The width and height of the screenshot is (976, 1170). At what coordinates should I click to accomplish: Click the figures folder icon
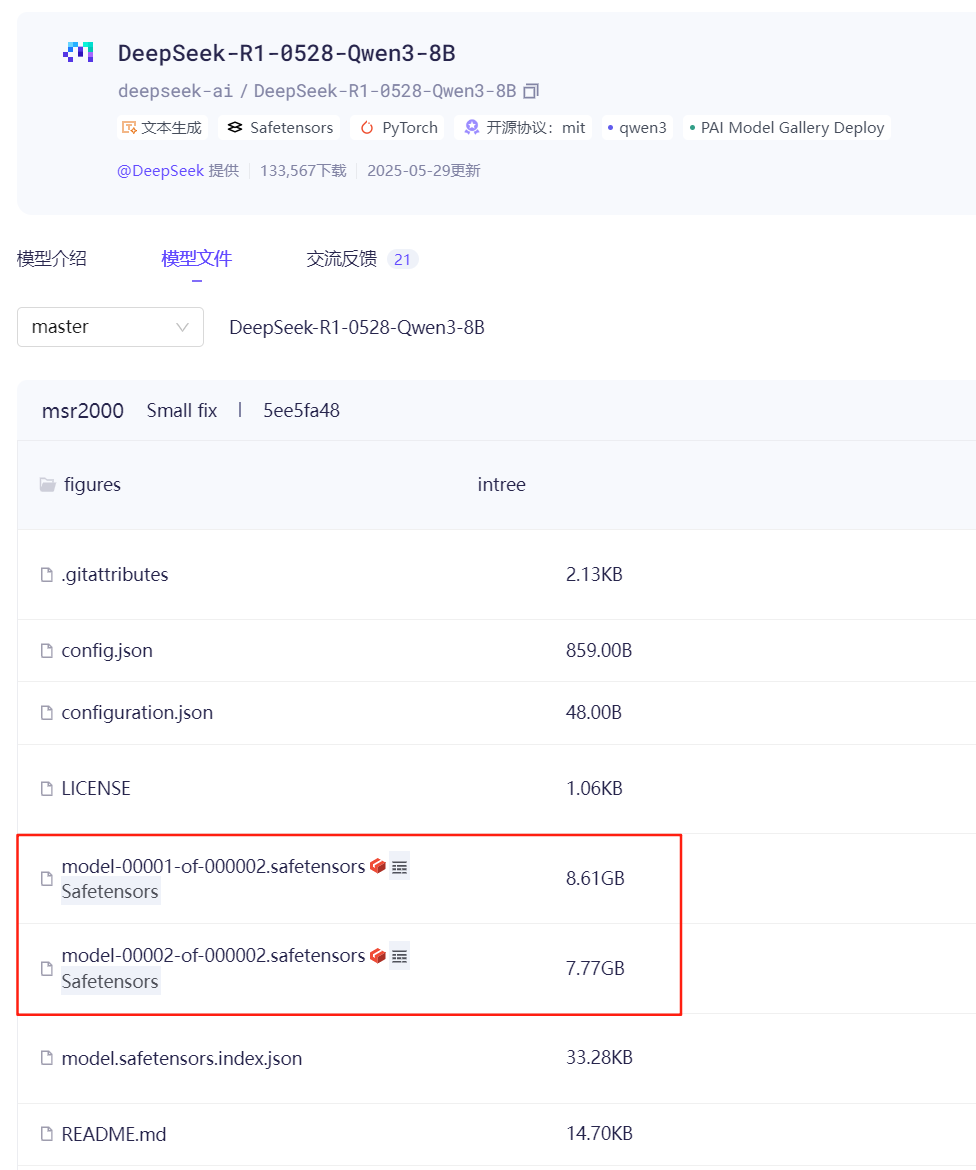coord(48,485)
